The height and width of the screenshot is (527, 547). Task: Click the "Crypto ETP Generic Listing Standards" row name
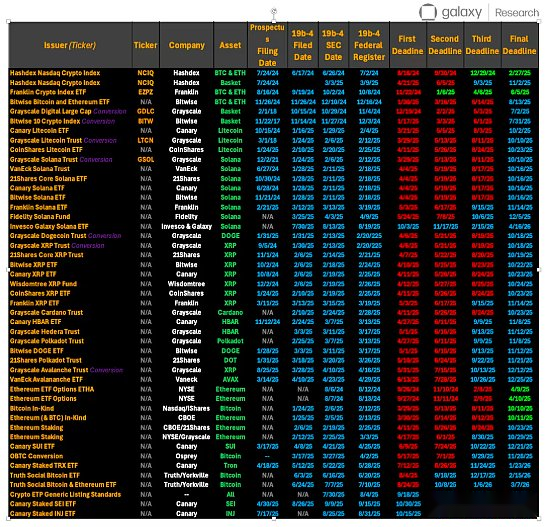point(66,495)
